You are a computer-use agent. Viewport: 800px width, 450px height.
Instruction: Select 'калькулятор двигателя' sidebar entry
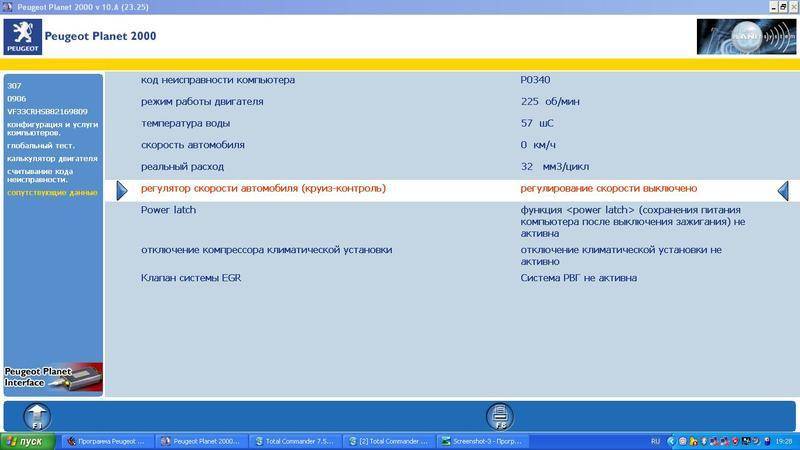[x=51, y=158]
